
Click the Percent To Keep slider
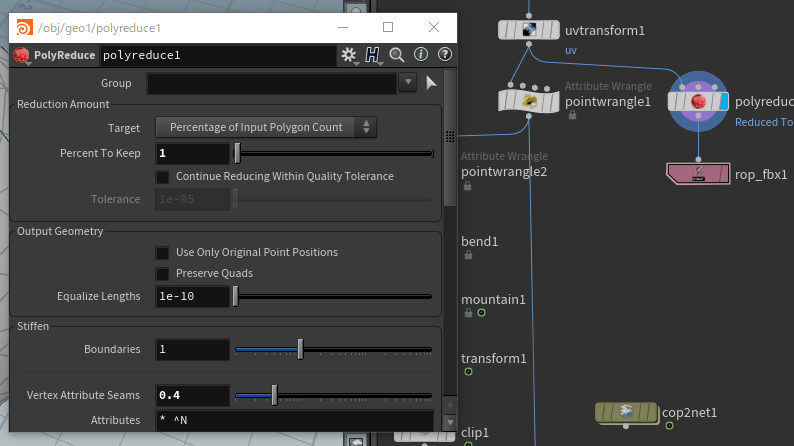[x=334, y=153]
